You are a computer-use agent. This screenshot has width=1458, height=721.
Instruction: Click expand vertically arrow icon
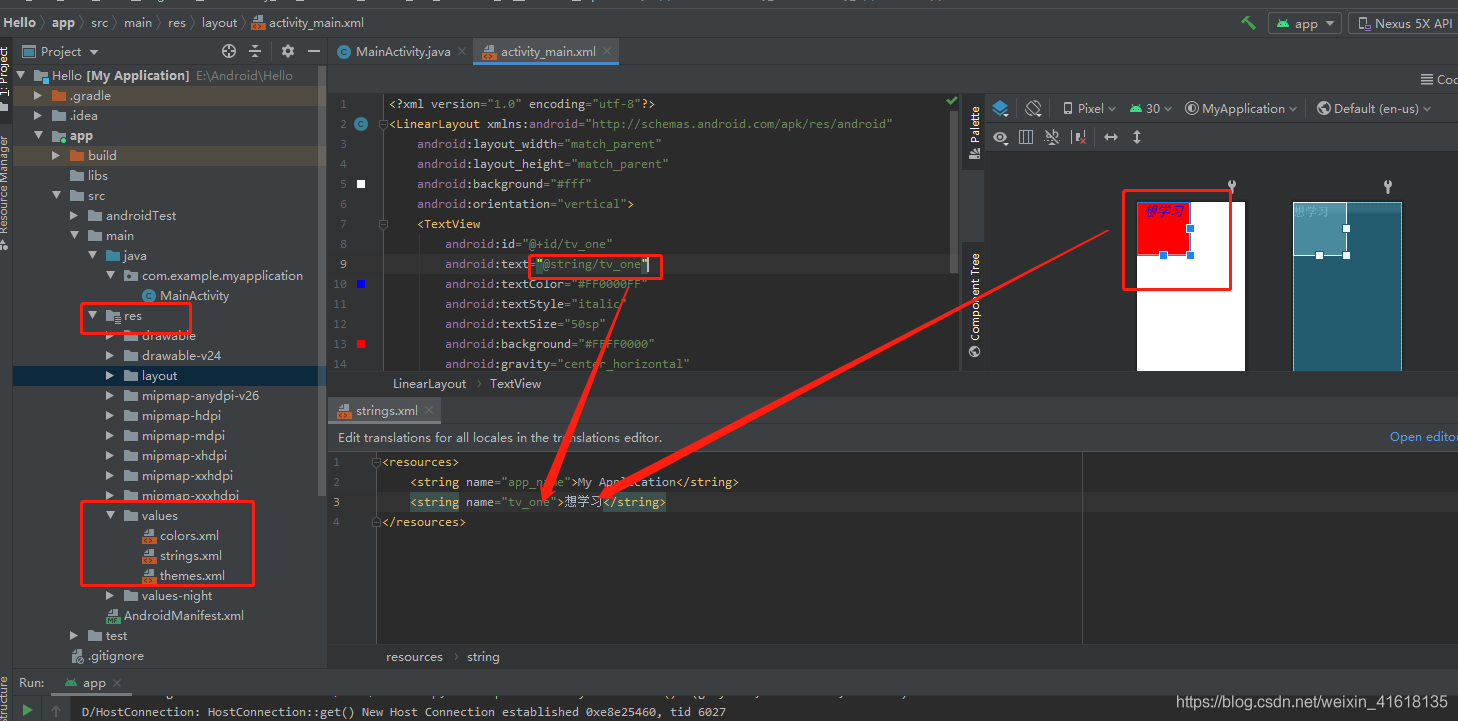(x=1137, y=137)
